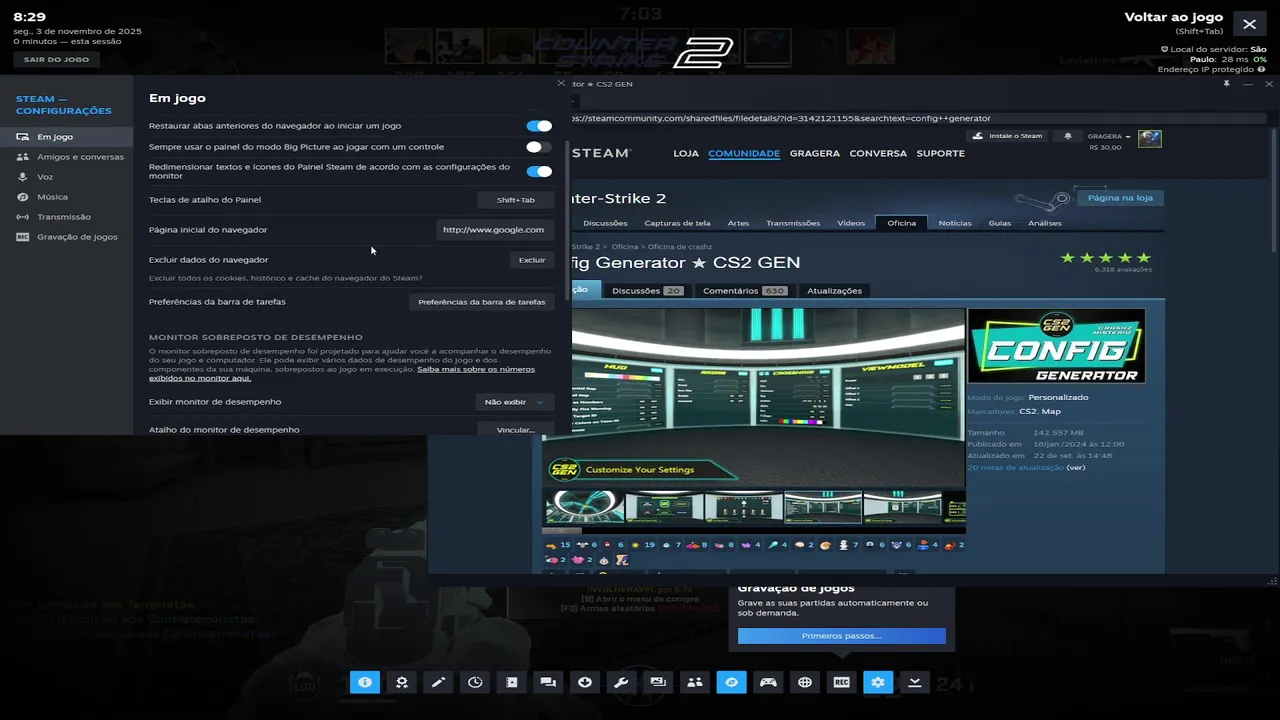Open the workshop 'Discussões 20' tab

[x=646, y=291]
